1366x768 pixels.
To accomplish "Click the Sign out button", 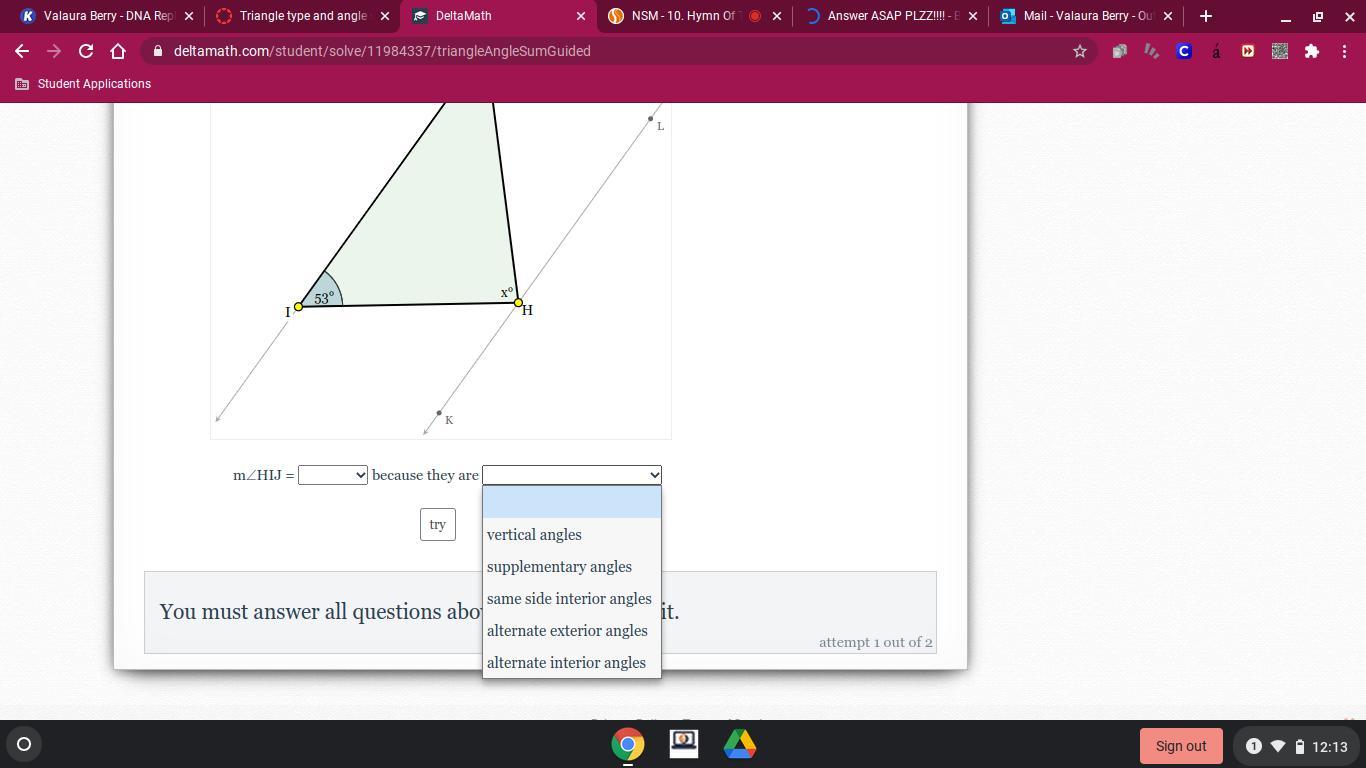I will 1180,746.
